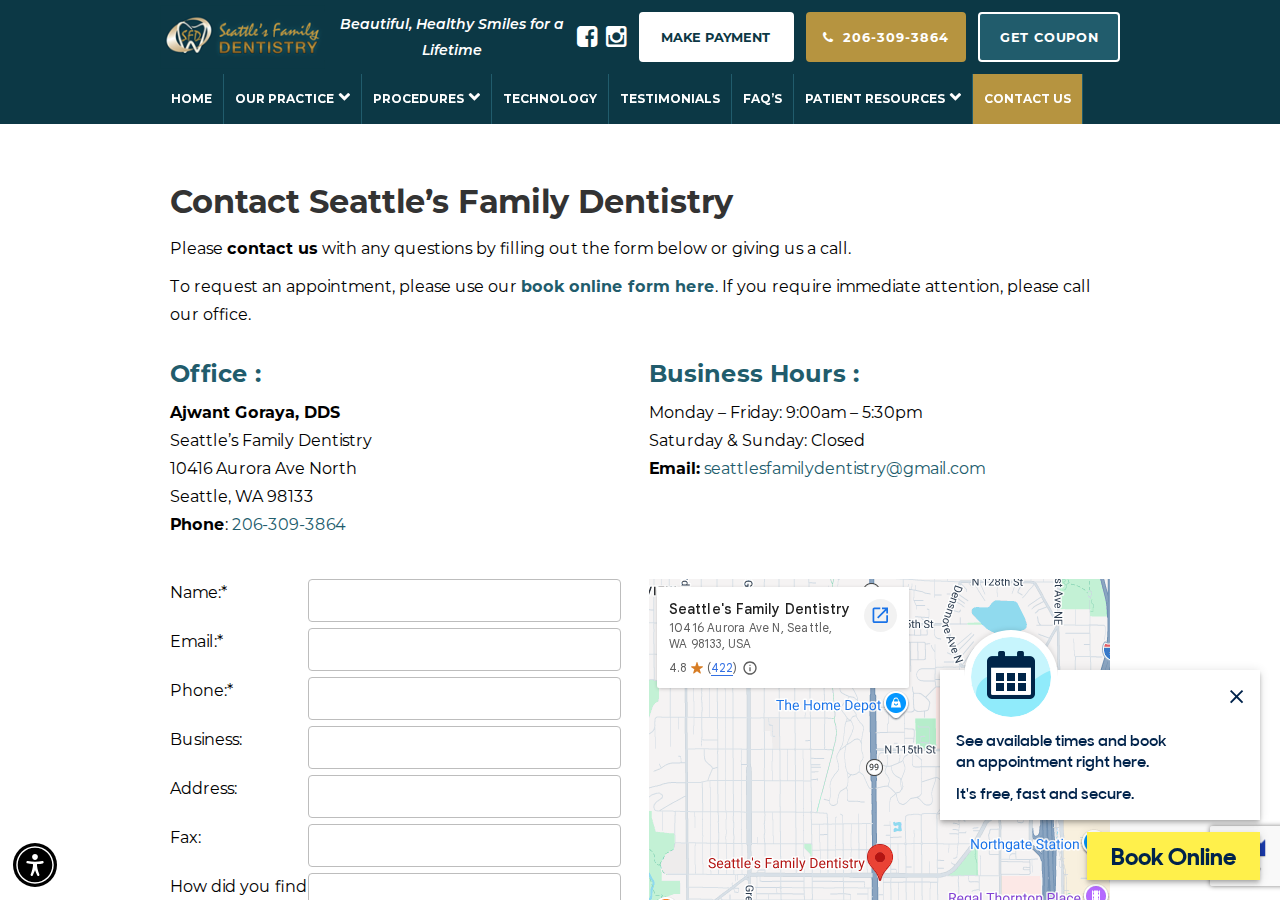Click the Book Online button

[1173, 857]
